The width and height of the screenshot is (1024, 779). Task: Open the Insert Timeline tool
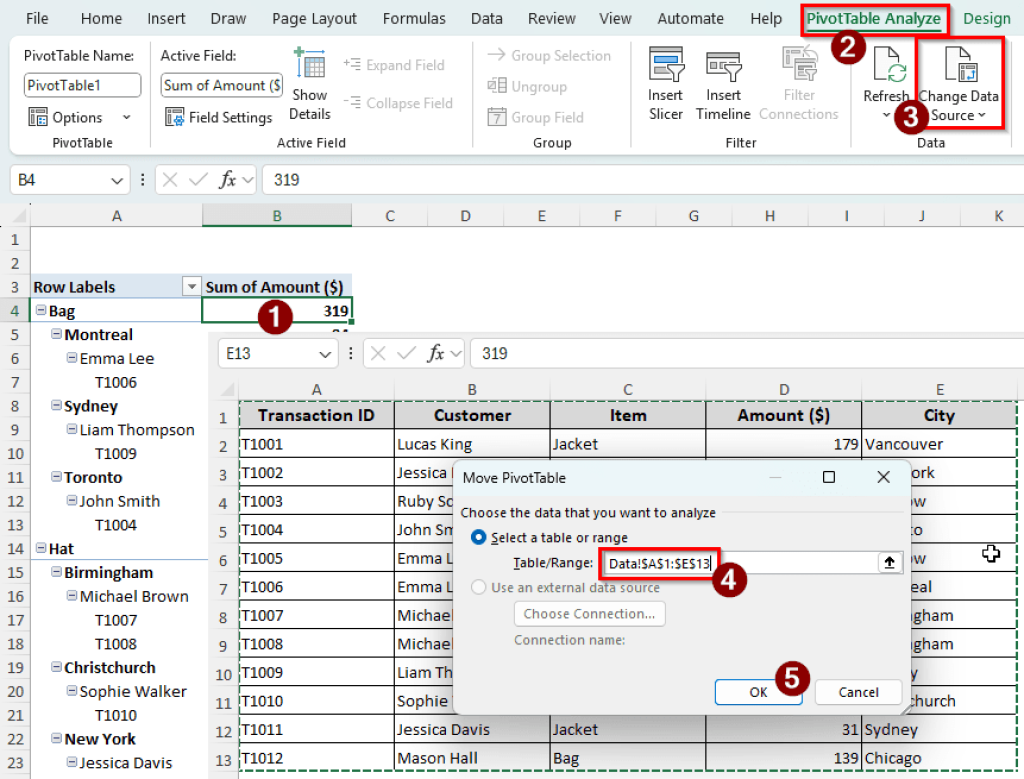tap(722, 84)
